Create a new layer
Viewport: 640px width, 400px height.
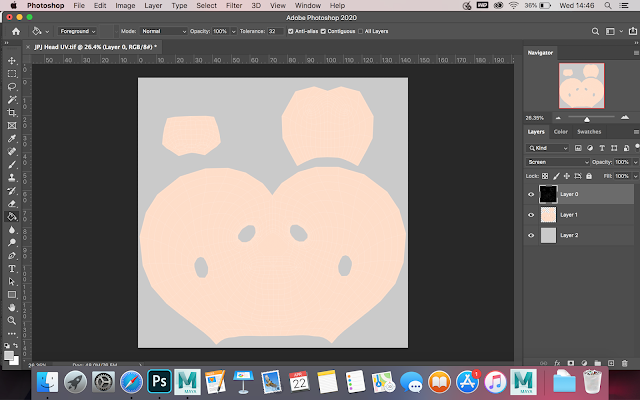pyautogui.click(x=611, y=363)
